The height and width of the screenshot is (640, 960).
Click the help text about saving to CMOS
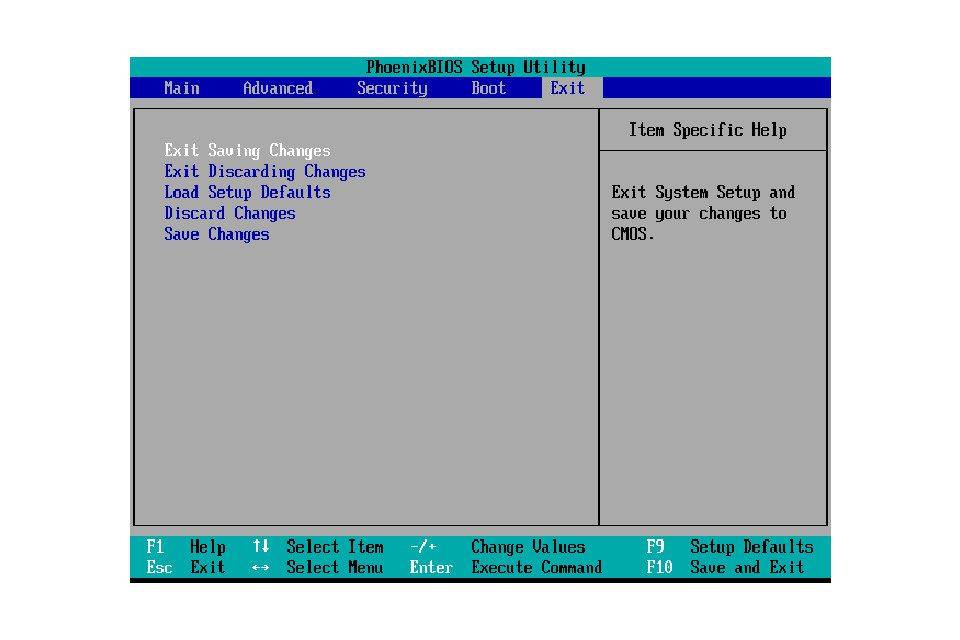tap(703, 213)
